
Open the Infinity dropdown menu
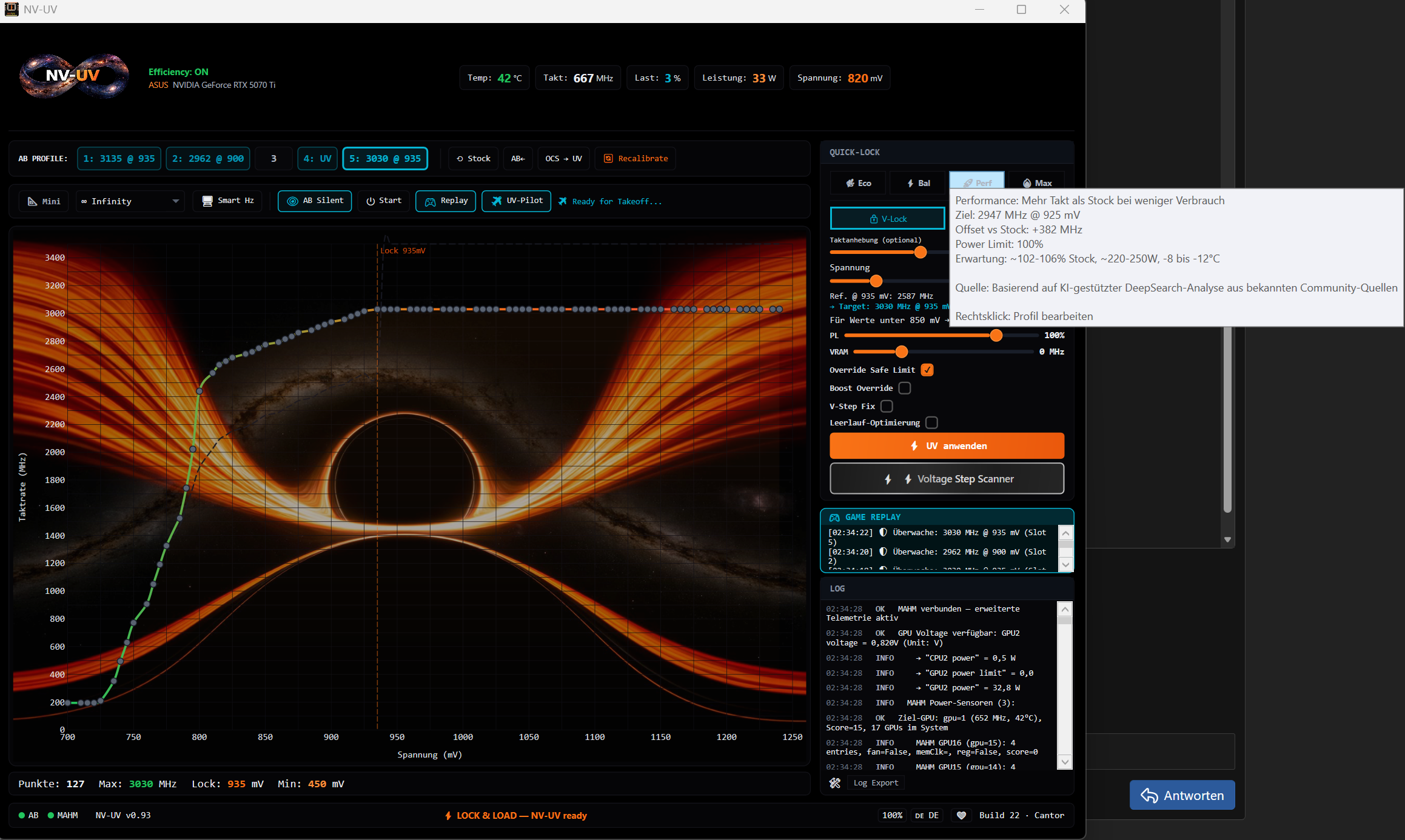(130, 201)
